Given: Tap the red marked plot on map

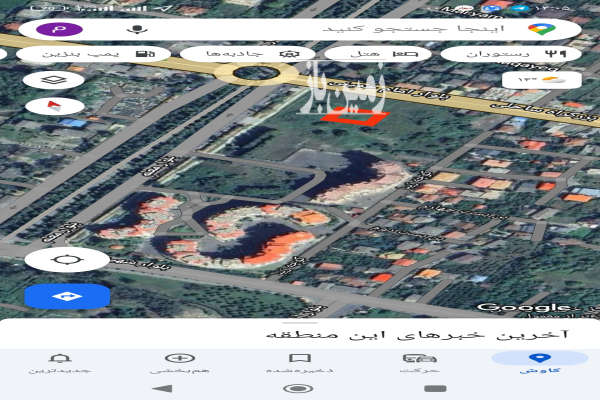Looking at the screenshot, I should click(355, 117).
